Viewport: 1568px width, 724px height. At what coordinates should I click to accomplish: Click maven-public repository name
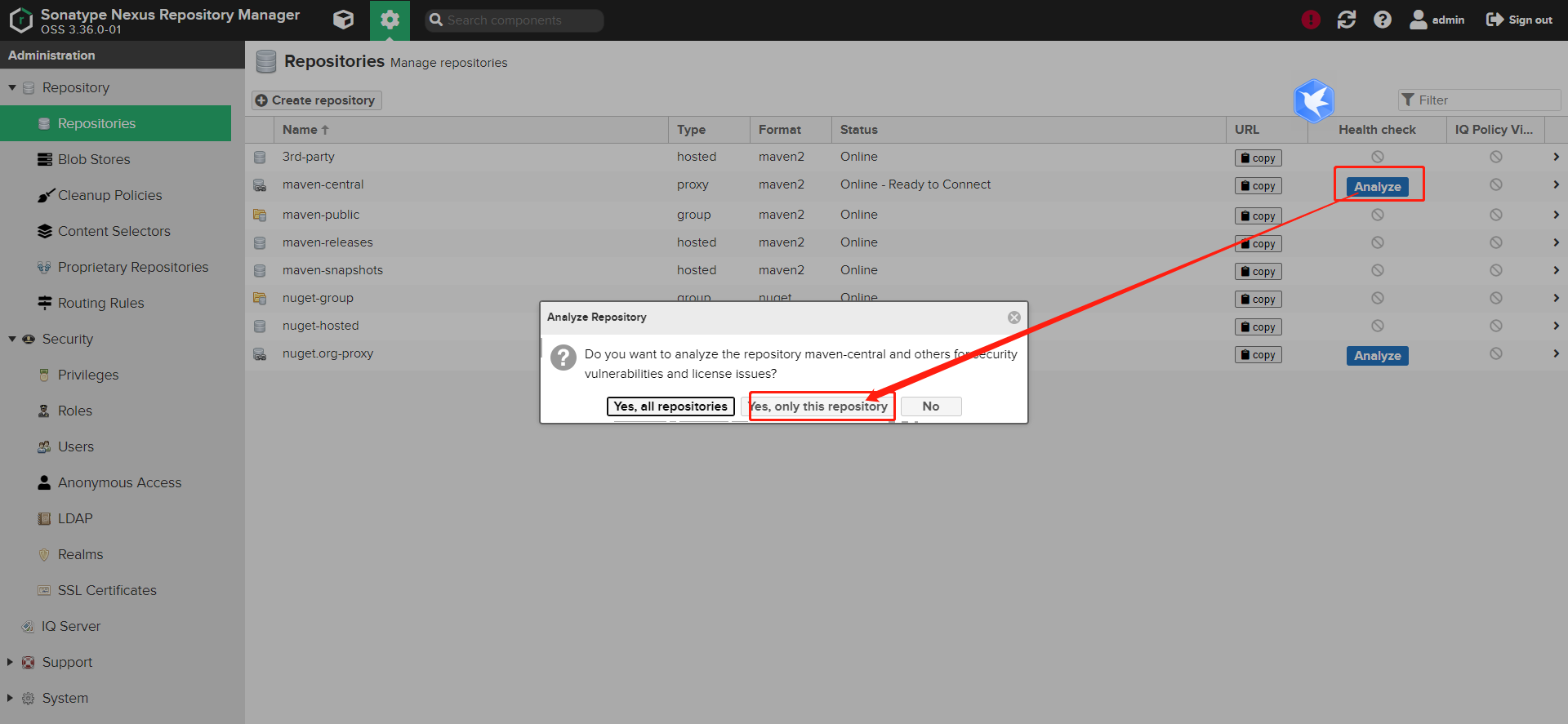tap(320, 215)
